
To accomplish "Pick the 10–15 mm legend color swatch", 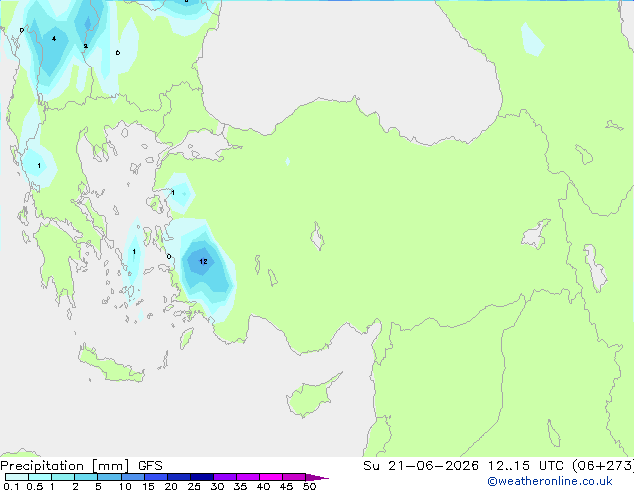I will pos(133,477).
